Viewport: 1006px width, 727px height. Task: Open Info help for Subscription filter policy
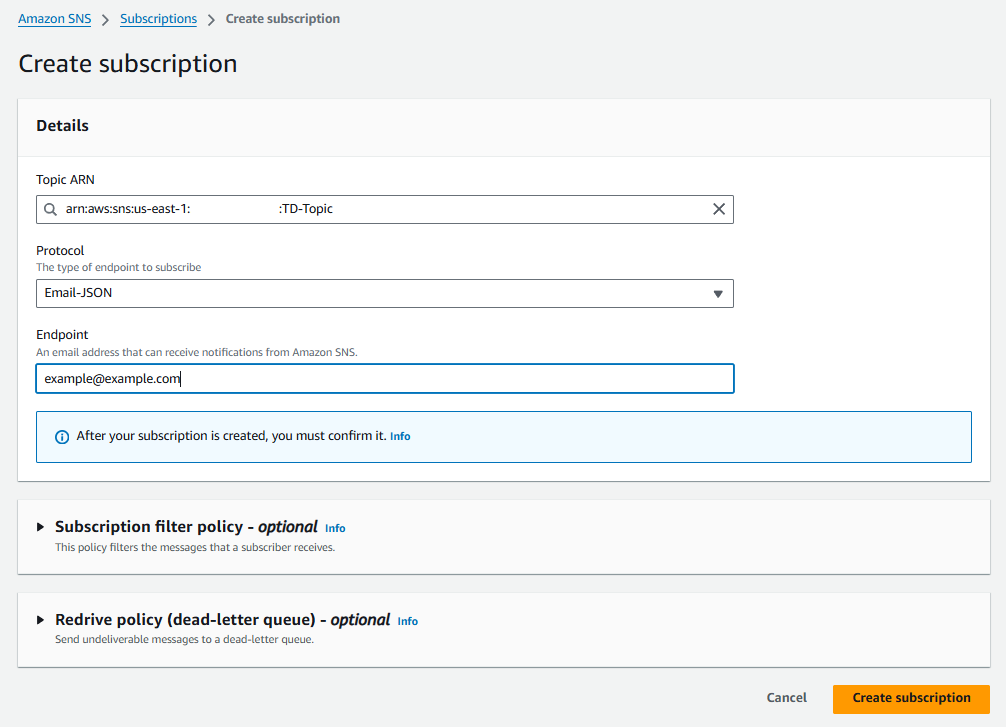click(335, 527)
